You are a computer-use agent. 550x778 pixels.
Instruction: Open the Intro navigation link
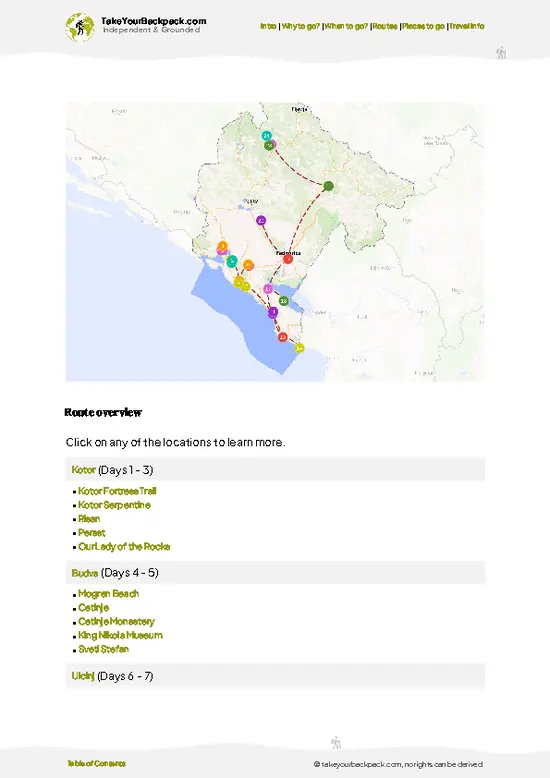(x=268, y=26)
